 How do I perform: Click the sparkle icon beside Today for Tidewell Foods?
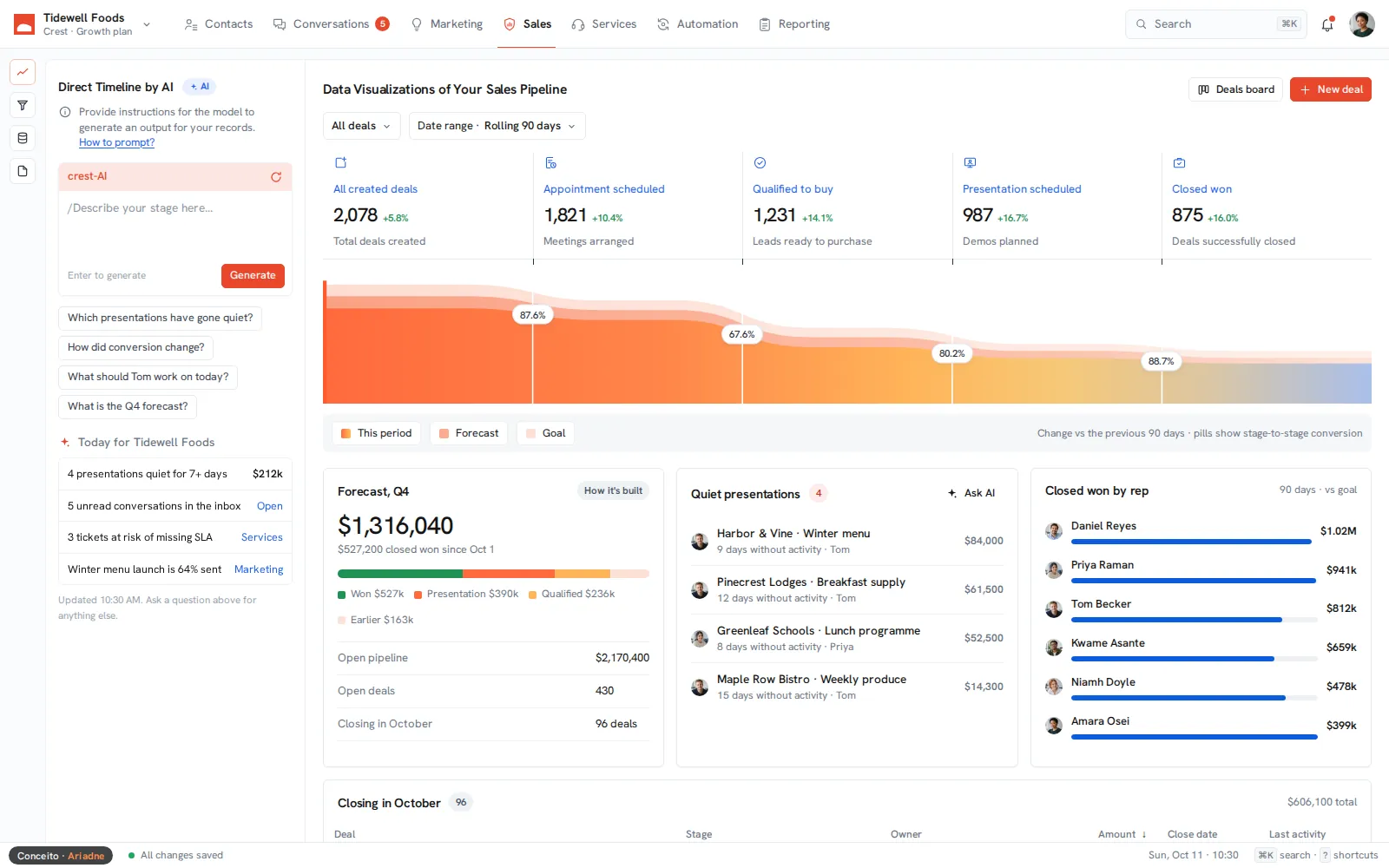tap(65, 443)
